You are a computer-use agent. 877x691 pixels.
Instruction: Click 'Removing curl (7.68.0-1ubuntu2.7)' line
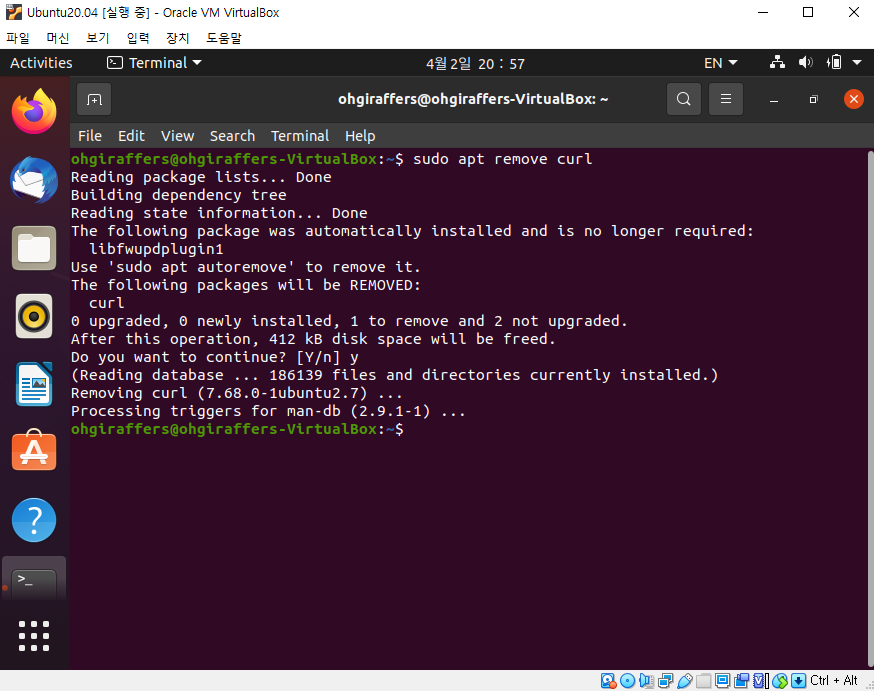(237, 393)
